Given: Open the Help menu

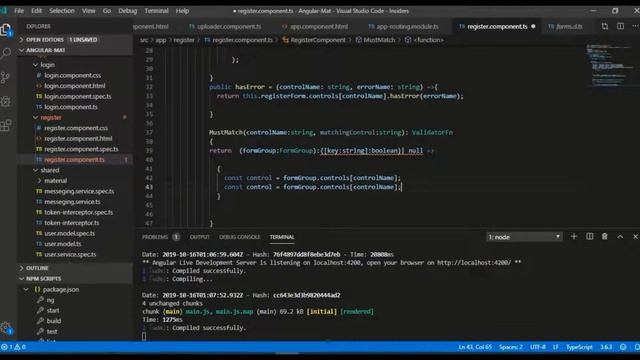Looking at the screenshot, I should pos(182,11).
